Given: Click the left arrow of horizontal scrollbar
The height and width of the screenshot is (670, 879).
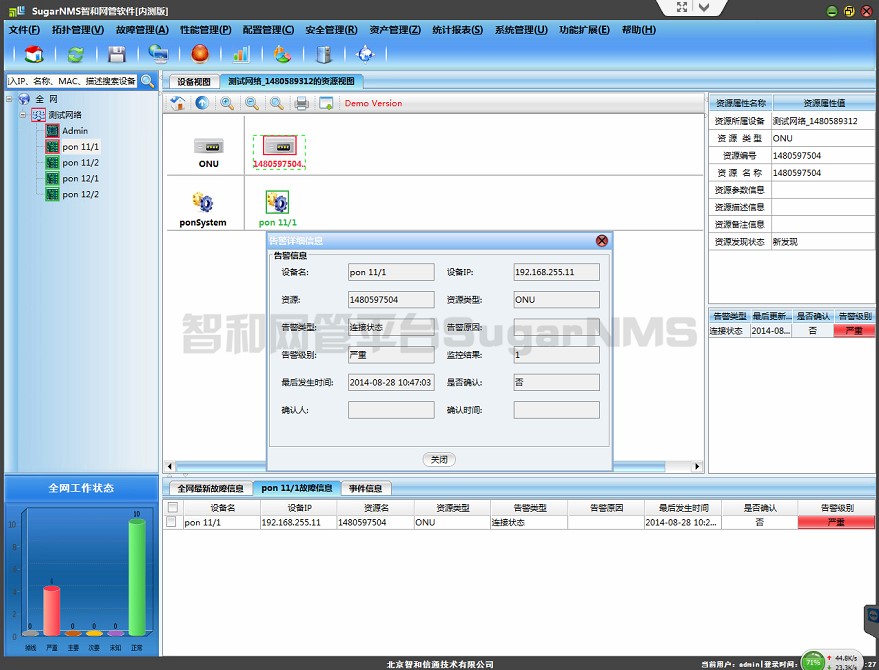Looking at the screenshot, I should (x=170, y=466).
